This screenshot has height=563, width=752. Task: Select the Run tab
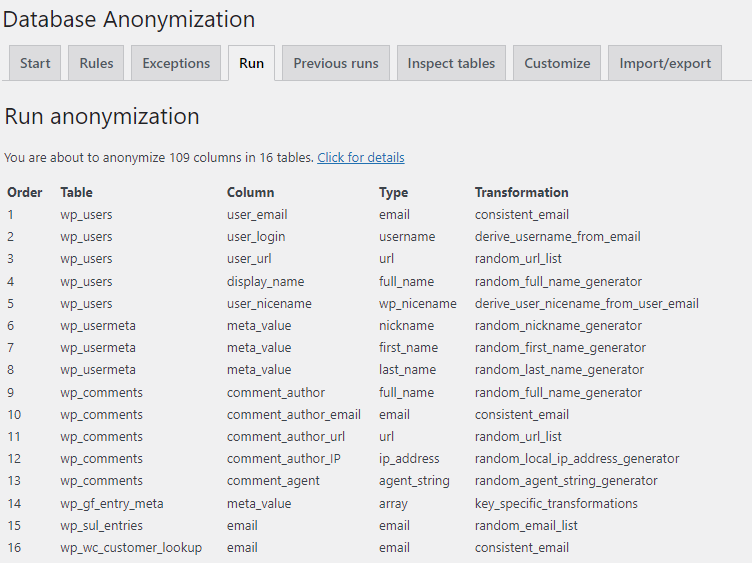(251, 63)
